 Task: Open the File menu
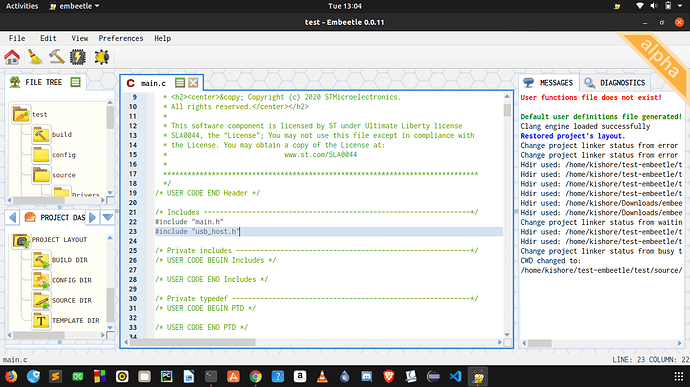point(17,38)
